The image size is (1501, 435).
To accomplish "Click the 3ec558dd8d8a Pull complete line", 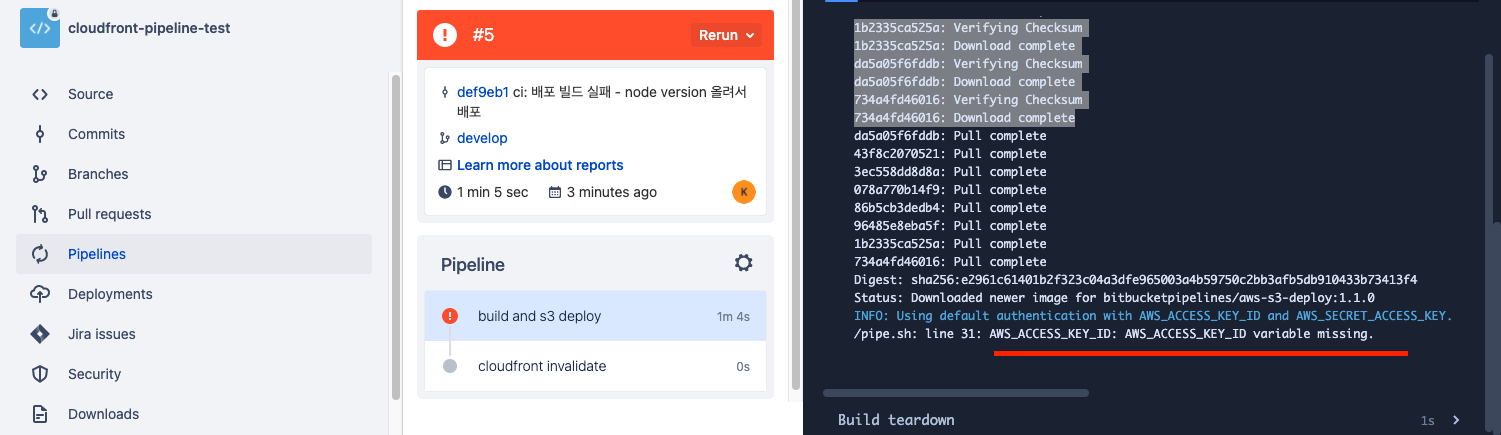I will [950, 172].
